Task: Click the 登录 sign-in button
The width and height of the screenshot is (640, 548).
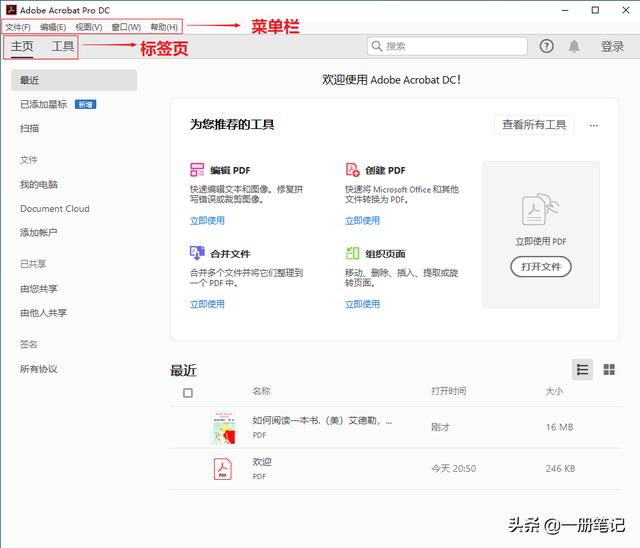Action: click(x=612, y=47)
